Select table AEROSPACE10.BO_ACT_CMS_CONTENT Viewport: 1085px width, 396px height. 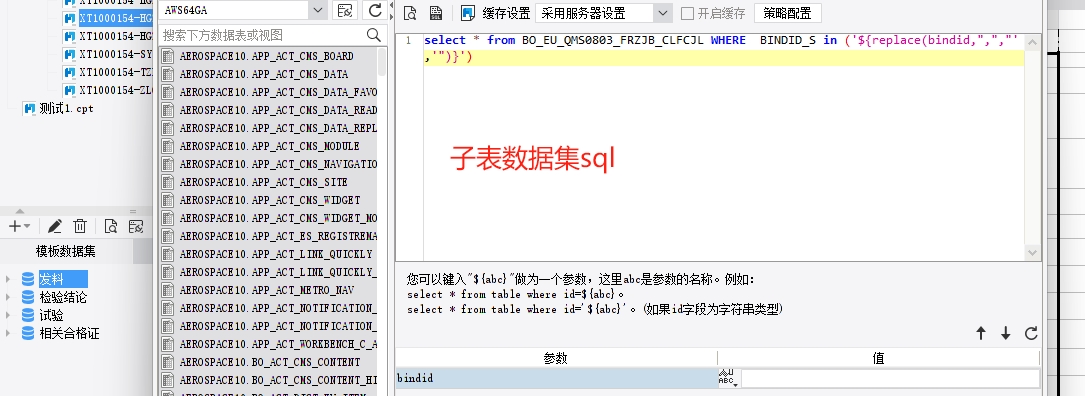coord(269,362)
